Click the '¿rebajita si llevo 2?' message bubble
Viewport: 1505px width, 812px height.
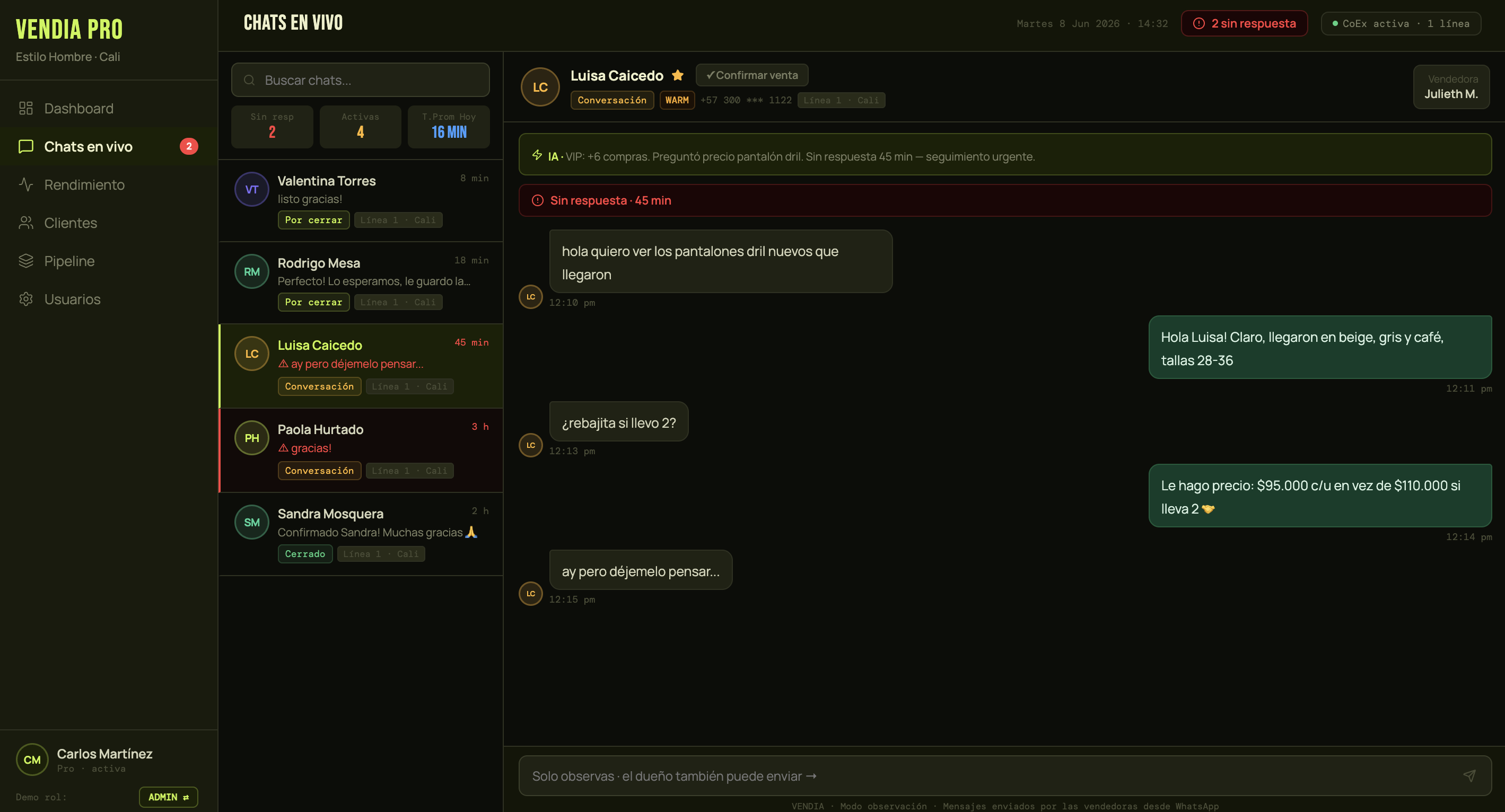tap(619, 421)
